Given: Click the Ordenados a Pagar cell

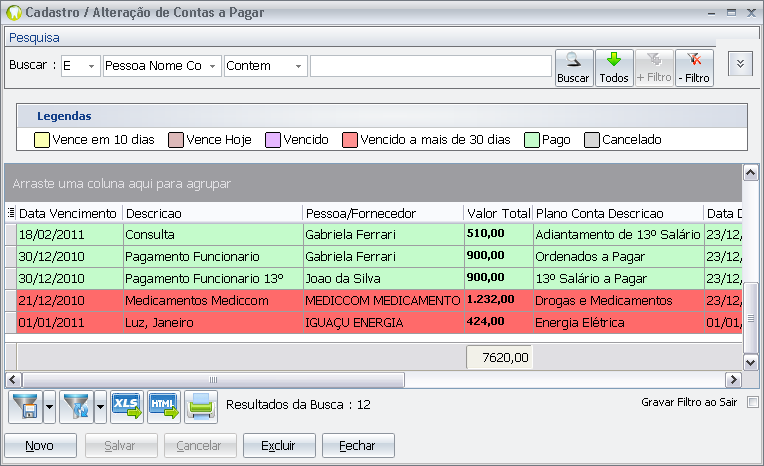Looking at the screenshot, I should point(618,256).
